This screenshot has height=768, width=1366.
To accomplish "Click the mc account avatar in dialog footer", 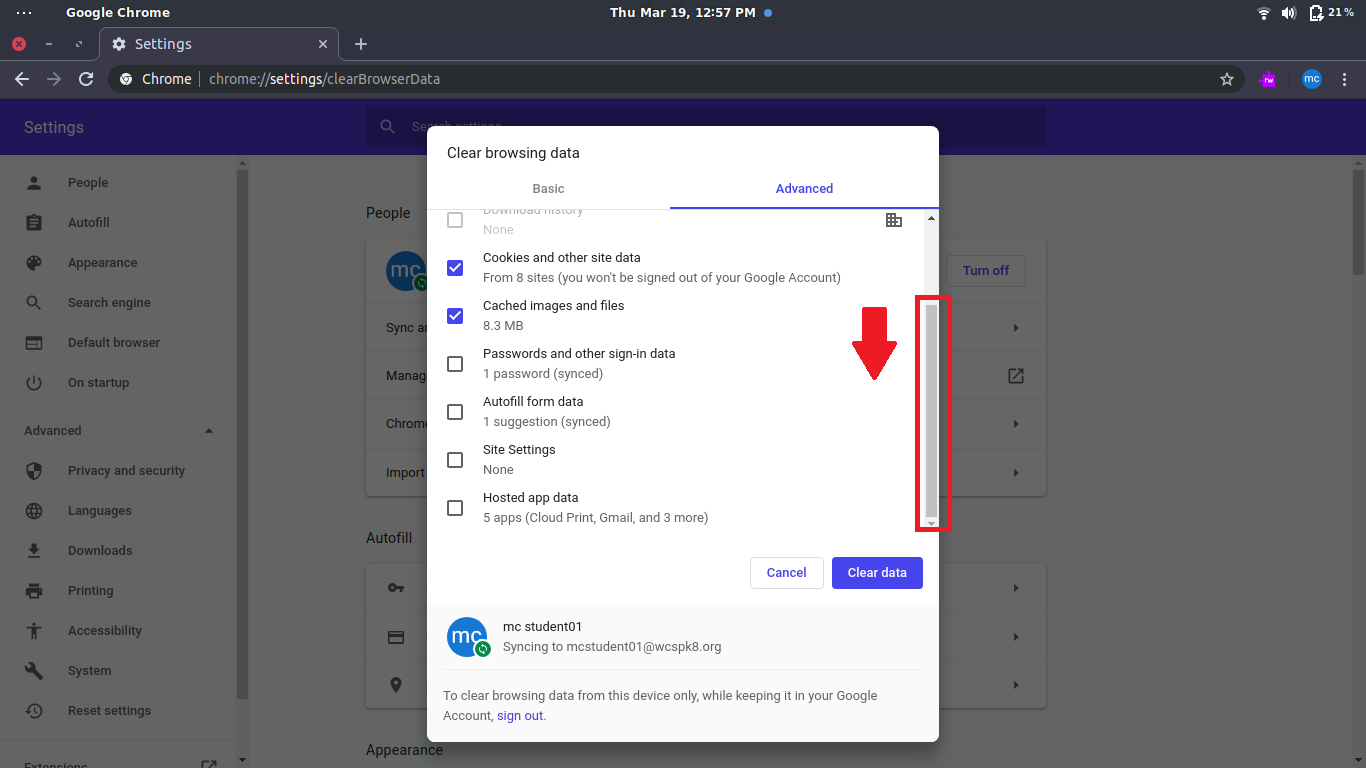I will click(x=467, y=637).
